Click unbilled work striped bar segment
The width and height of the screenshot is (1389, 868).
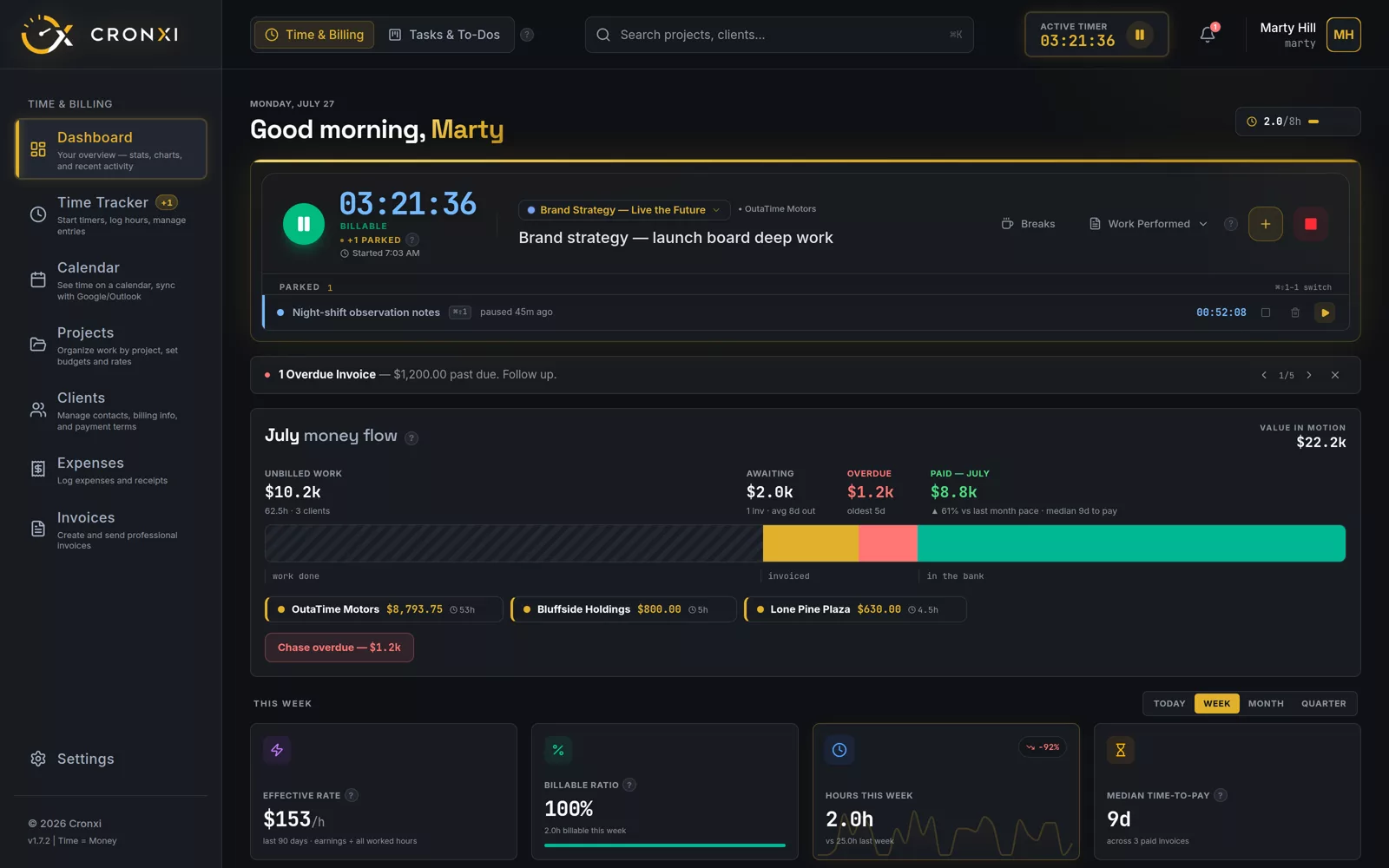pyautogui.click(x=514, y=543)
